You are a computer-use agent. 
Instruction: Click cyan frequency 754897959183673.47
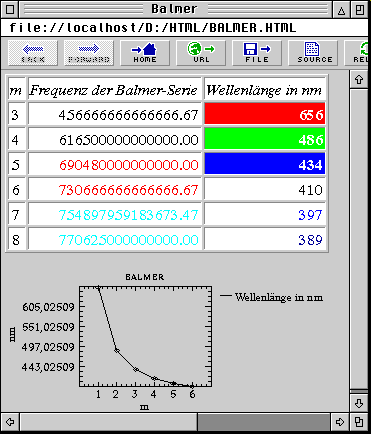click(x=129, y=215)
